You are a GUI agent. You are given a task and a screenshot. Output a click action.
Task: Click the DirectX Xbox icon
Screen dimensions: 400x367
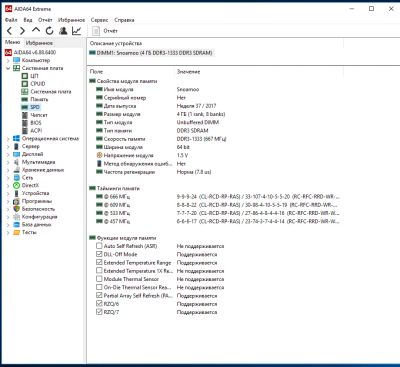[16, 186]
